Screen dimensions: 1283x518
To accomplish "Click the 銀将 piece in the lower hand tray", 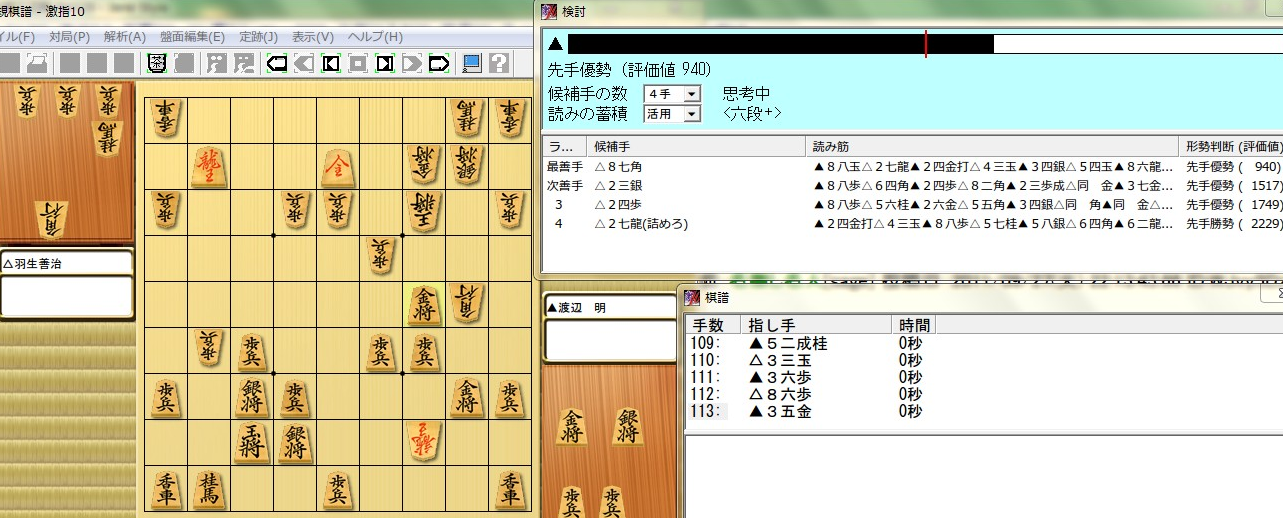I will [629, 426].
